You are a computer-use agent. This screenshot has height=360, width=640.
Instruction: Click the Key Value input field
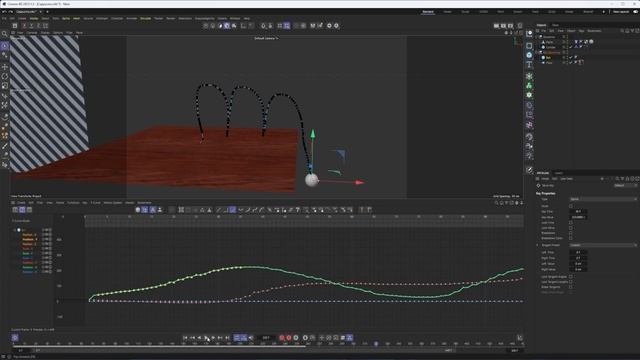point(578,217)
